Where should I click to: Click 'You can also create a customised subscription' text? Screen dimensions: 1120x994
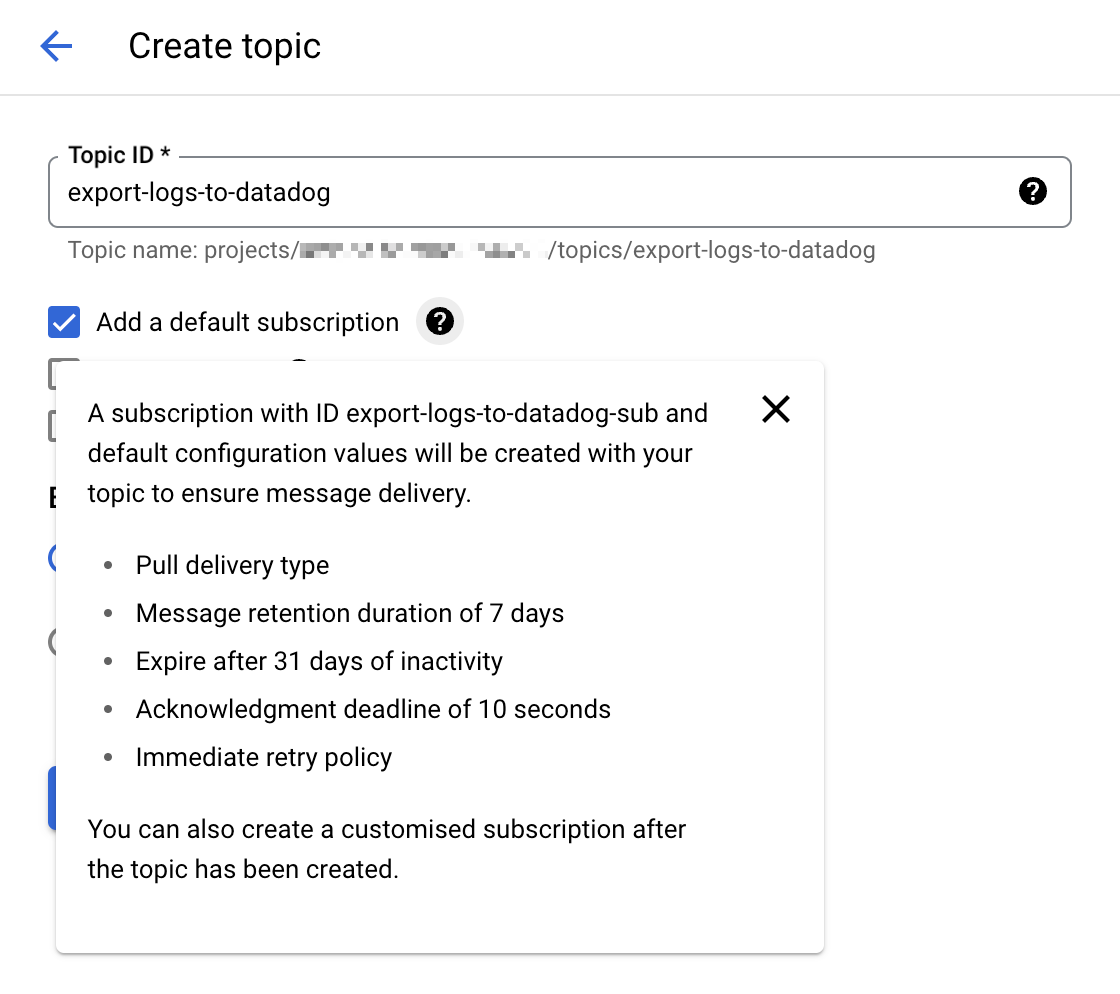tap(387, 849)
